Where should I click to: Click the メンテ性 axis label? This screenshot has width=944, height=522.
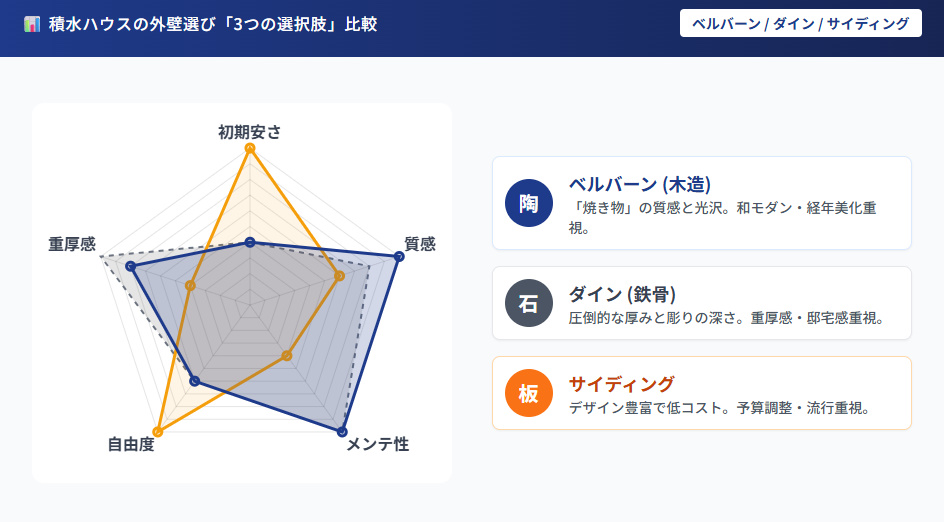tap(377, 444)
